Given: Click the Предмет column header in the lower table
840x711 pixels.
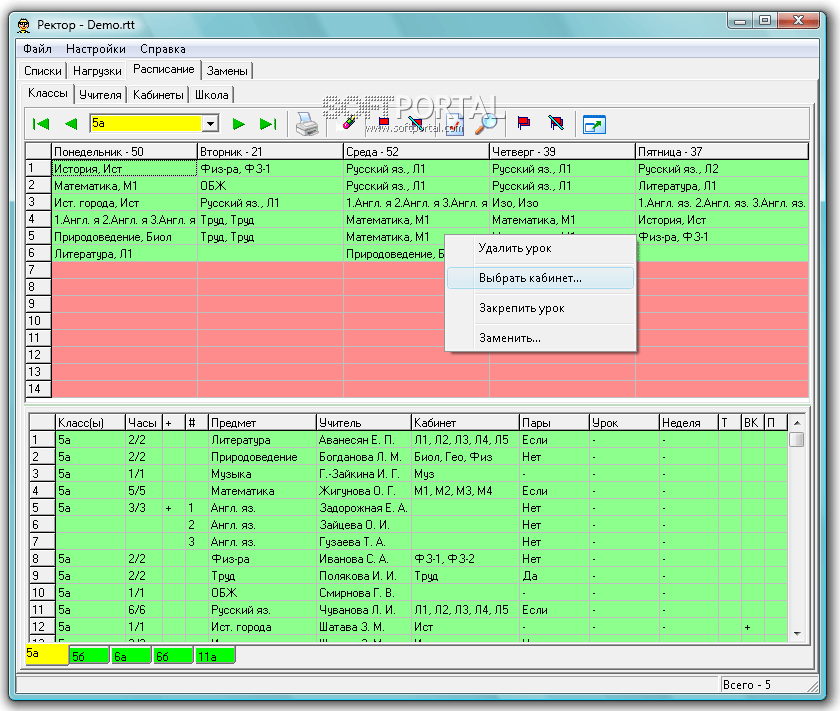Looking at the screenshot, I should [262, 423].
